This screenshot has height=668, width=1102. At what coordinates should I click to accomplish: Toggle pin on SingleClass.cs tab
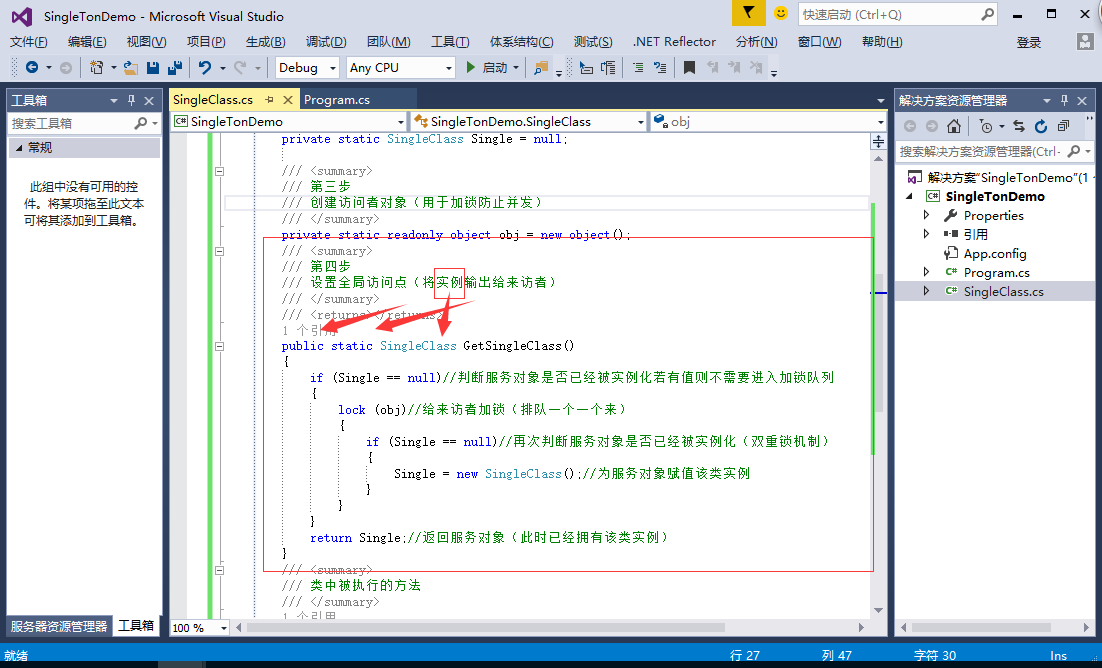pyautogui.click(x=269, y=100)
